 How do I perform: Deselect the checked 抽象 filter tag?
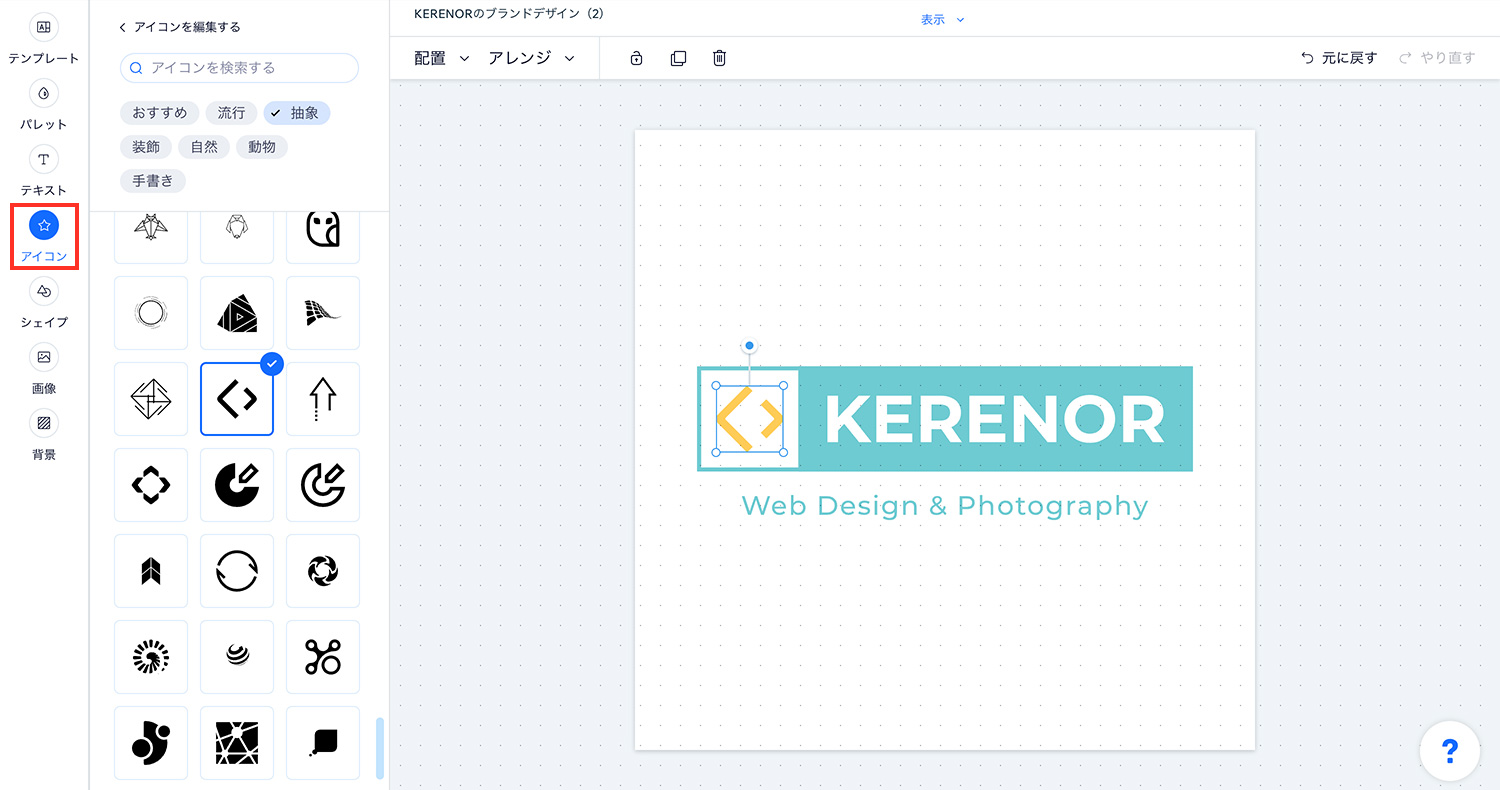click(x=297, y=113)
